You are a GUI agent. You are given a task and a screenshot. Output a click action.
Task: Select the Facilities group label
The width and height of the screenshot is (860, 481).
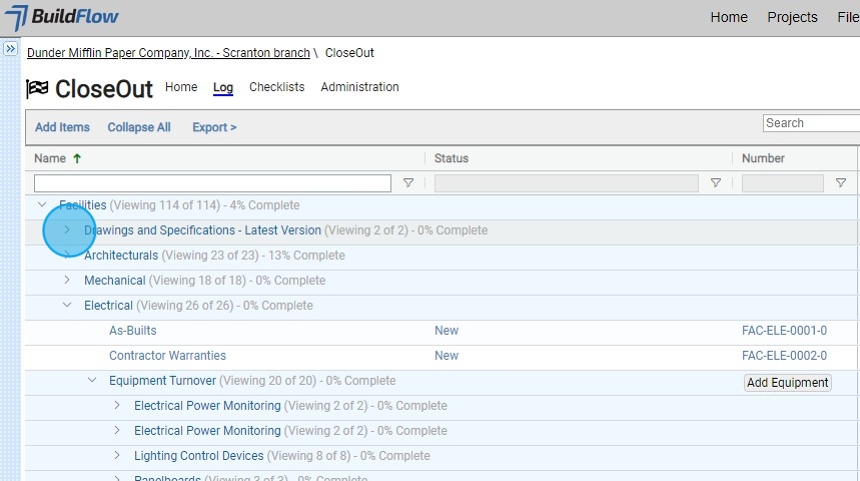point(82,205)
